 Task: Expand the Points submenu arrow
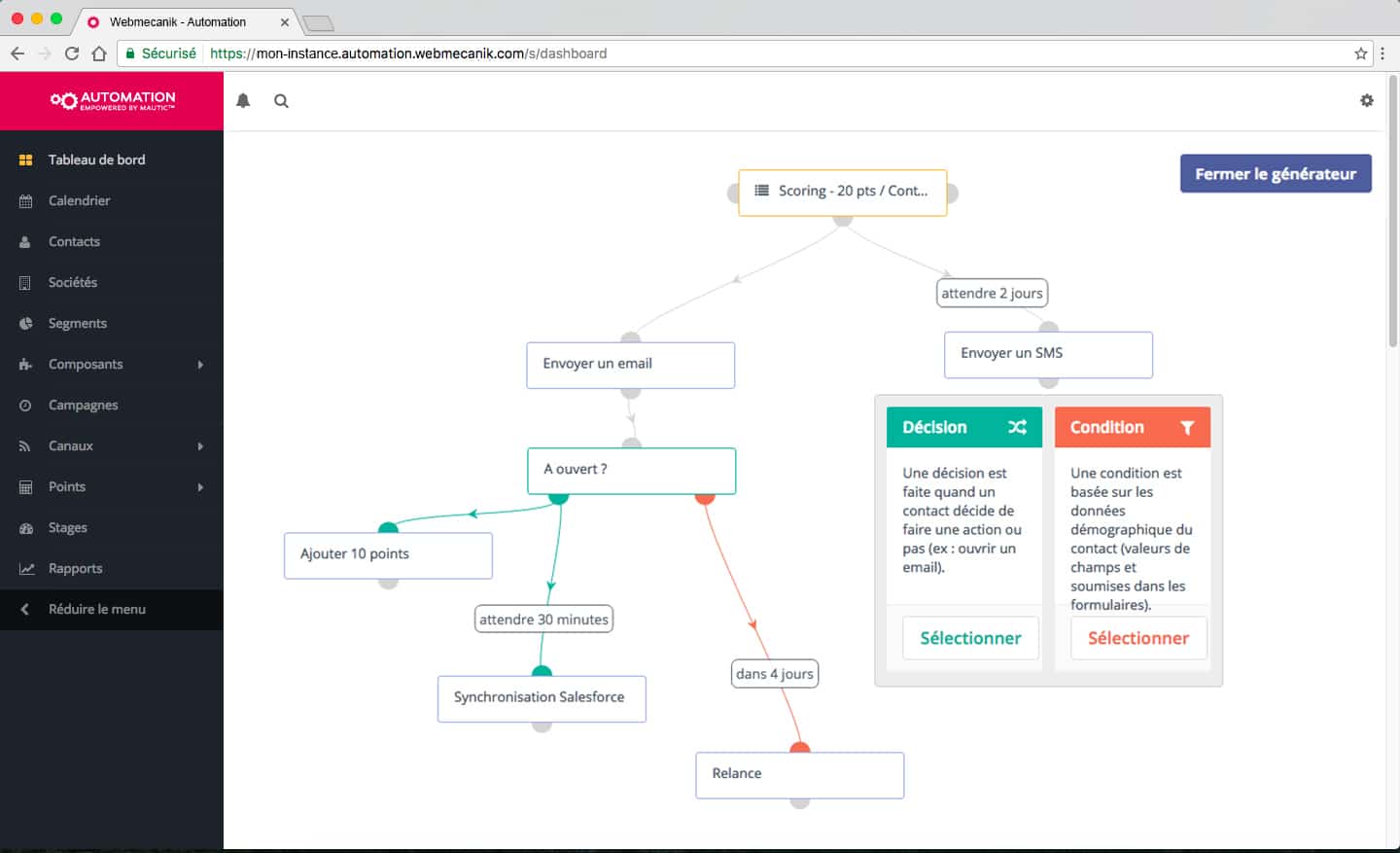pyautogui.click(x=200, y=486)
